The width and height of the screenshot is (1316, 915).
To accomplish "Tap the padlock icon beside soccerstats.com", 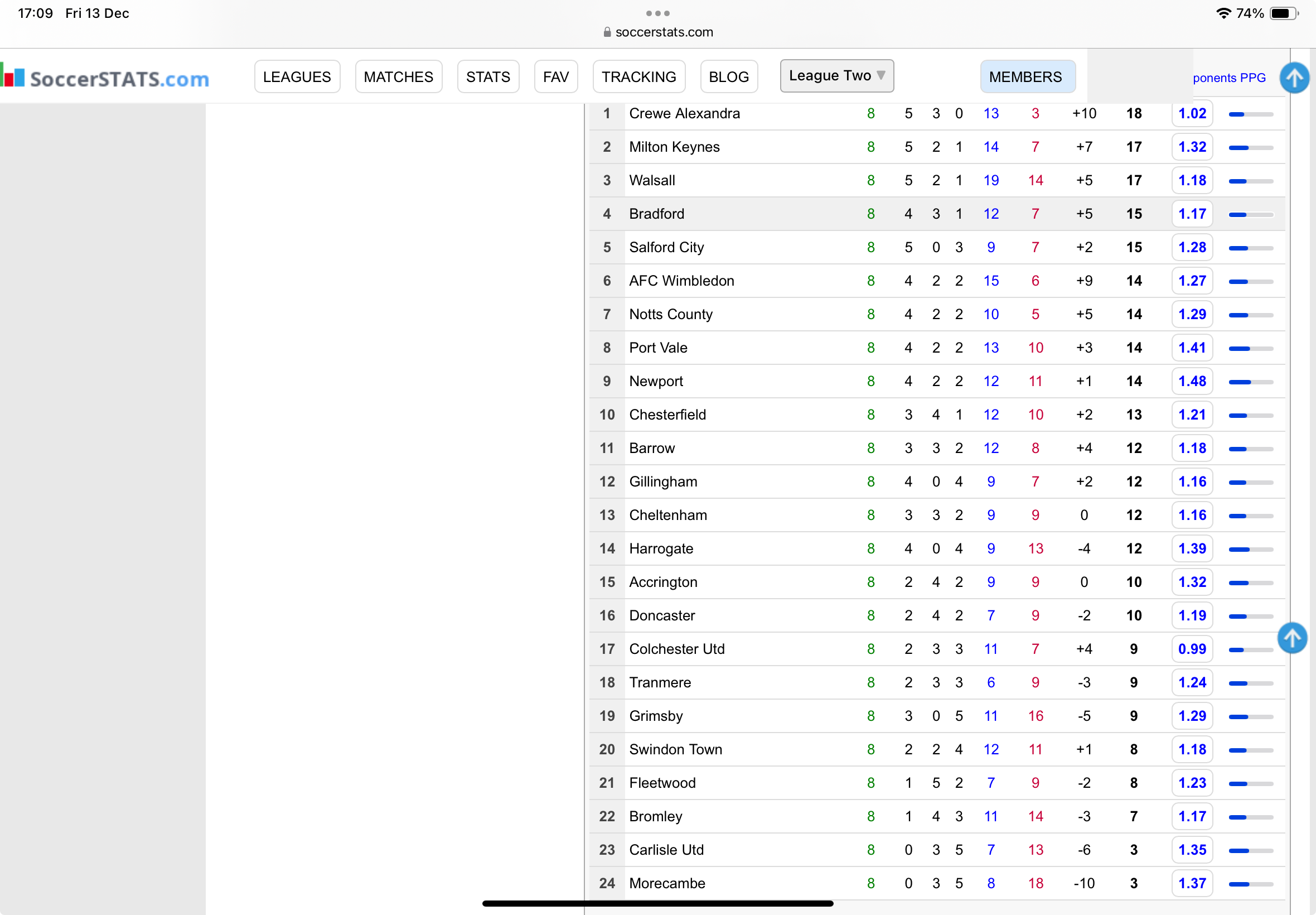I will [x=607, y=32].
